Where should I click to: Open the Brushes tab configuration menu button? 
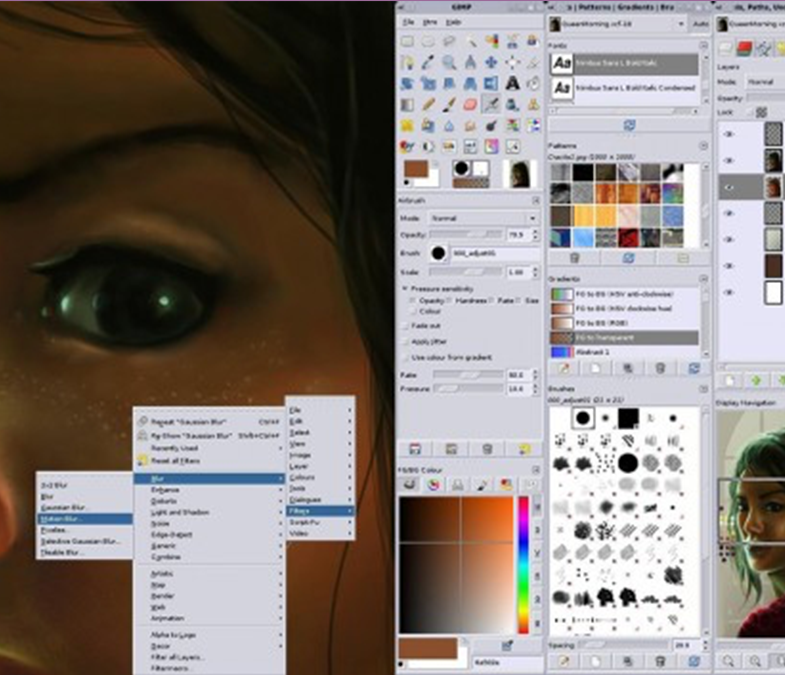tap(703, 389)
